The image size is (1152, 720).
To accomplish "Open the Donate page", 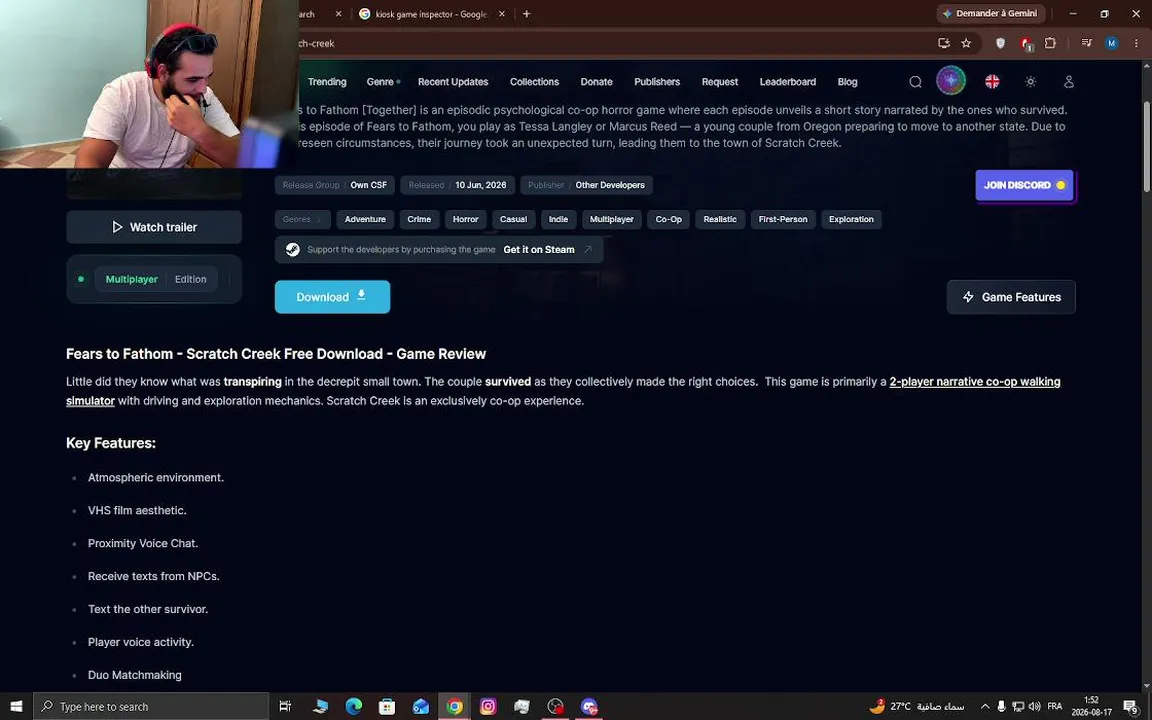I will tap(597, 82).
